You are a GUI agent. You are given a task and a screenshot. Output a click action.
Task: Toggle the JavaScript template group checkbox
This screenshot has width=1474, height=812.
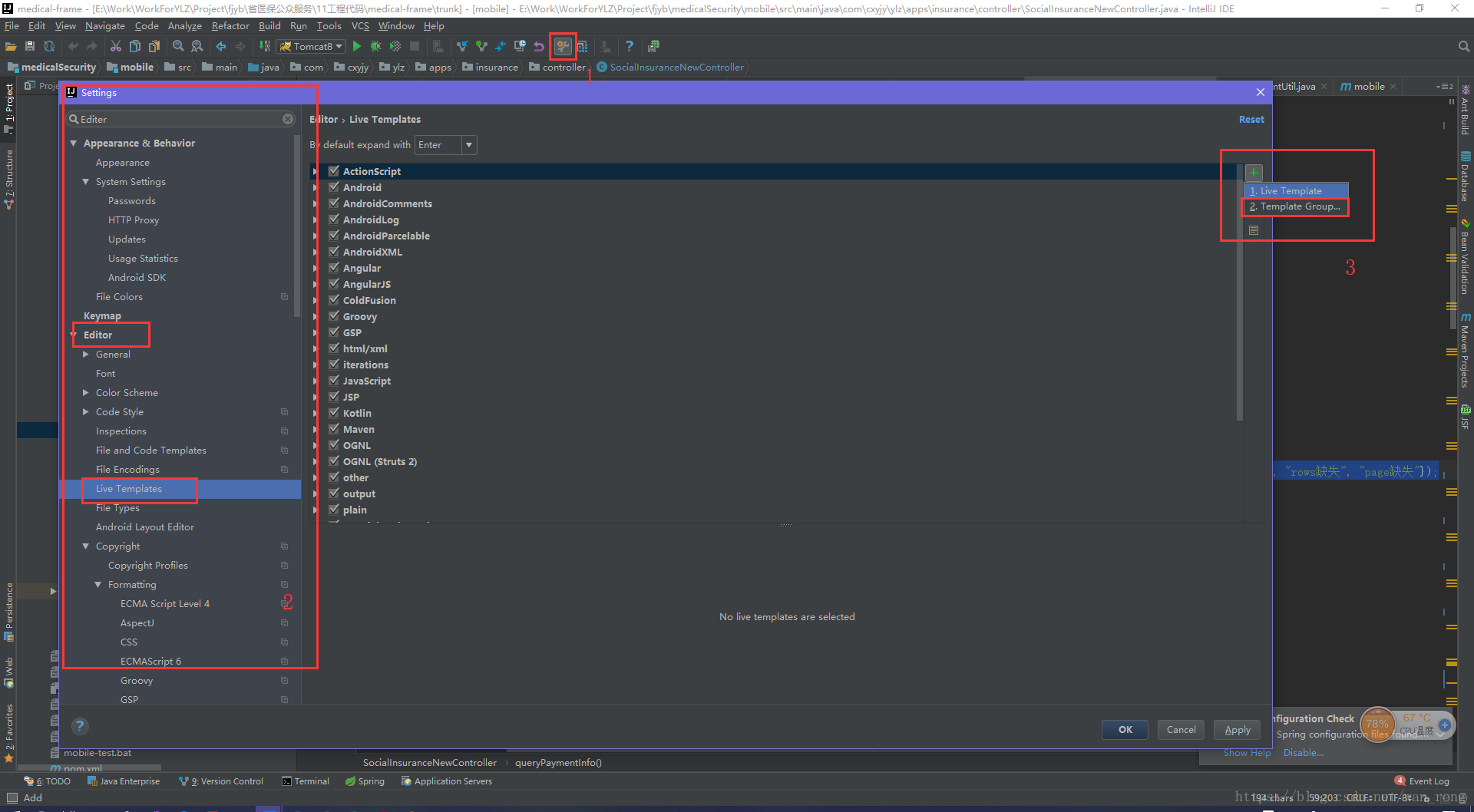tap(334, 381)
